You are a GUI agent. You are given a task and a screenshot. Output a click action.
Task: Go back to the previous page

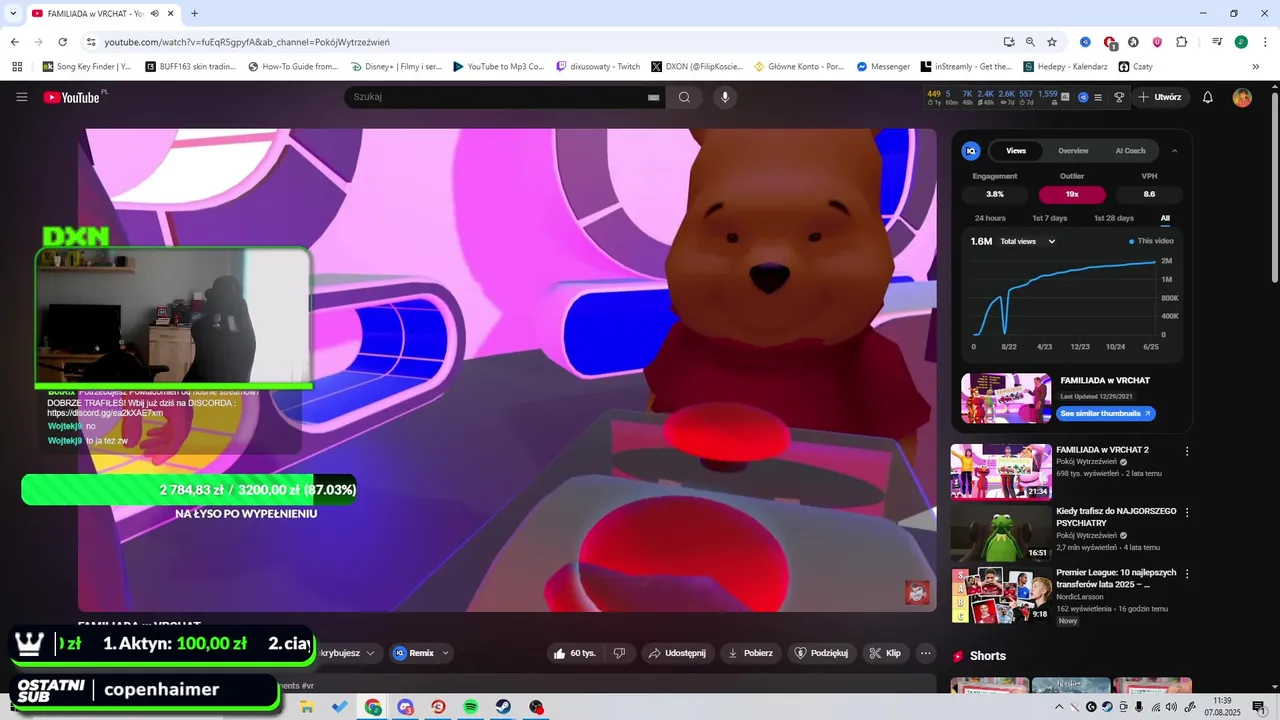15,42
